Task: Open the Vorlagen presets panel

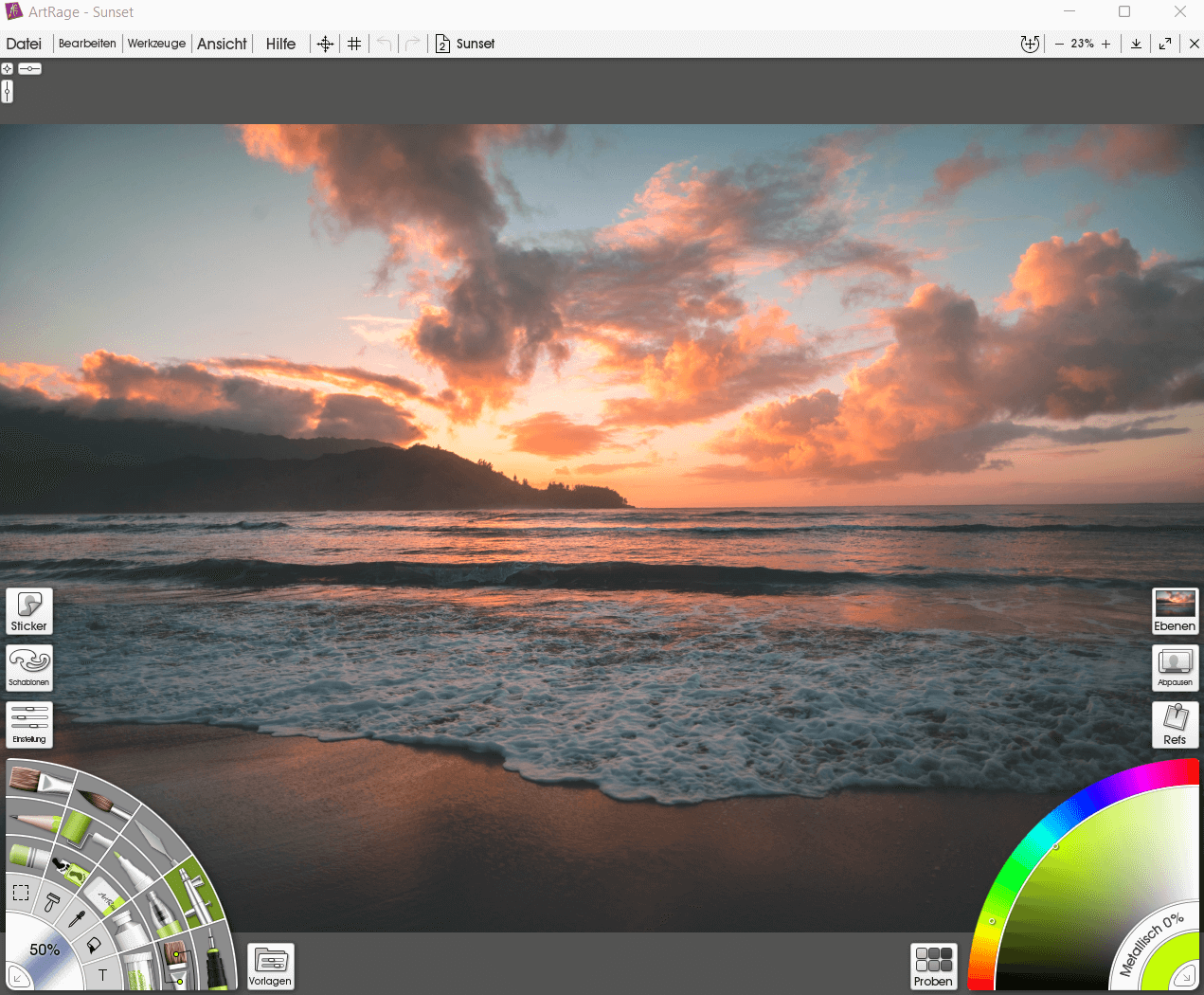Action: [x=270, y=967]
